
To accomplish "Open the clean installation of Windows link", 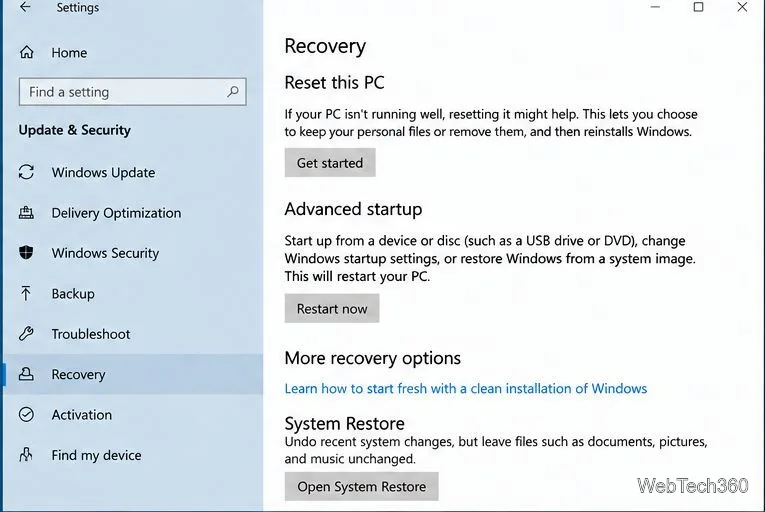I will (465, 389).
